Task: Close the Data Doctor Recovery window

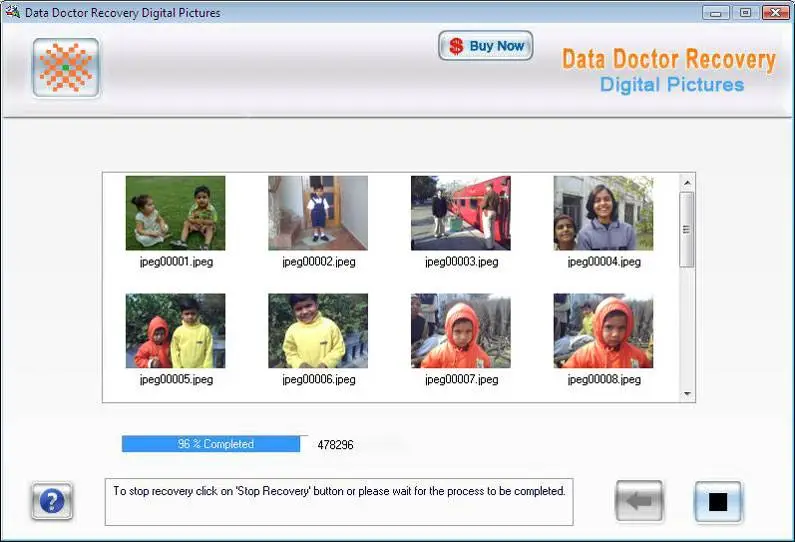Action: pyautogui.click(x=775, y=13)
